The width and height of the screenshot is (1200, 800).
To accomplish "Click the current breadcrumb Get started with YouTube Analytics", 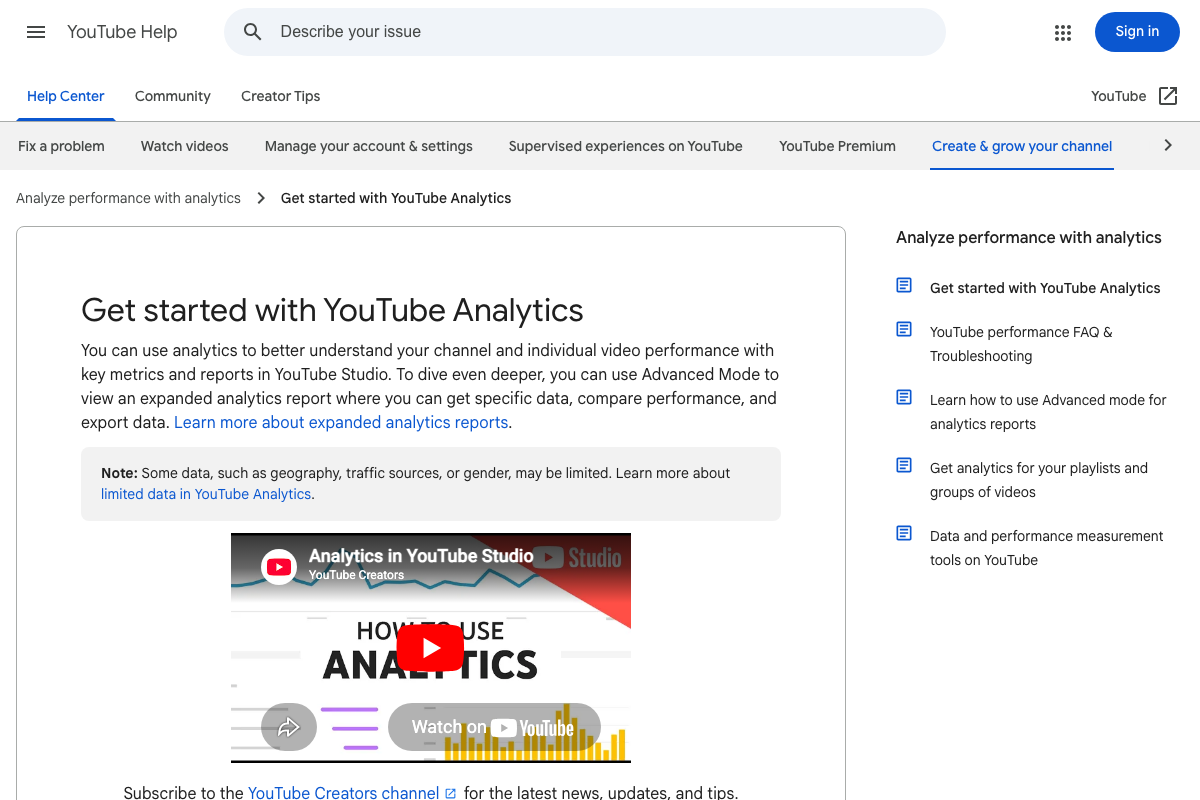I will [396, 198].
